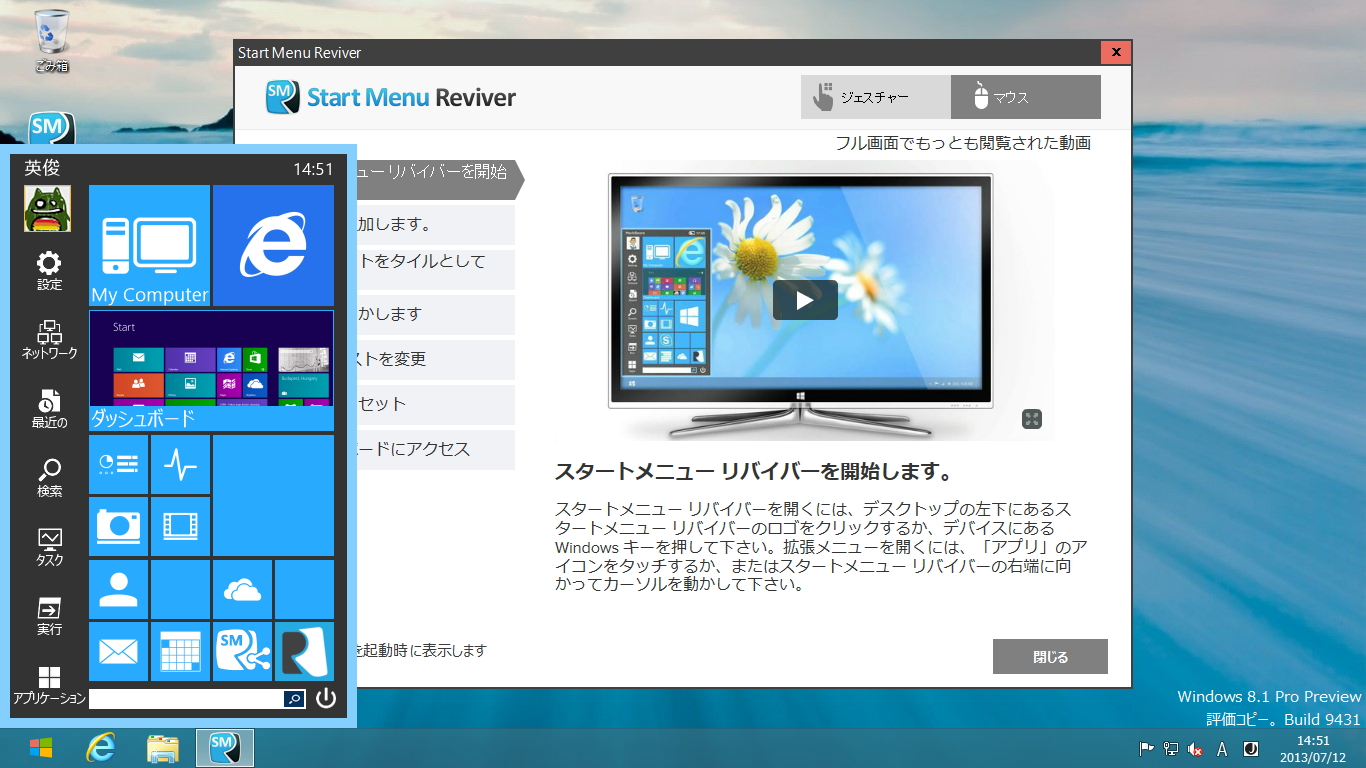This screenshot has height=768, width=1366.
Task: Switch to the ジェスチャー tab
Action: tap(875, 97)
